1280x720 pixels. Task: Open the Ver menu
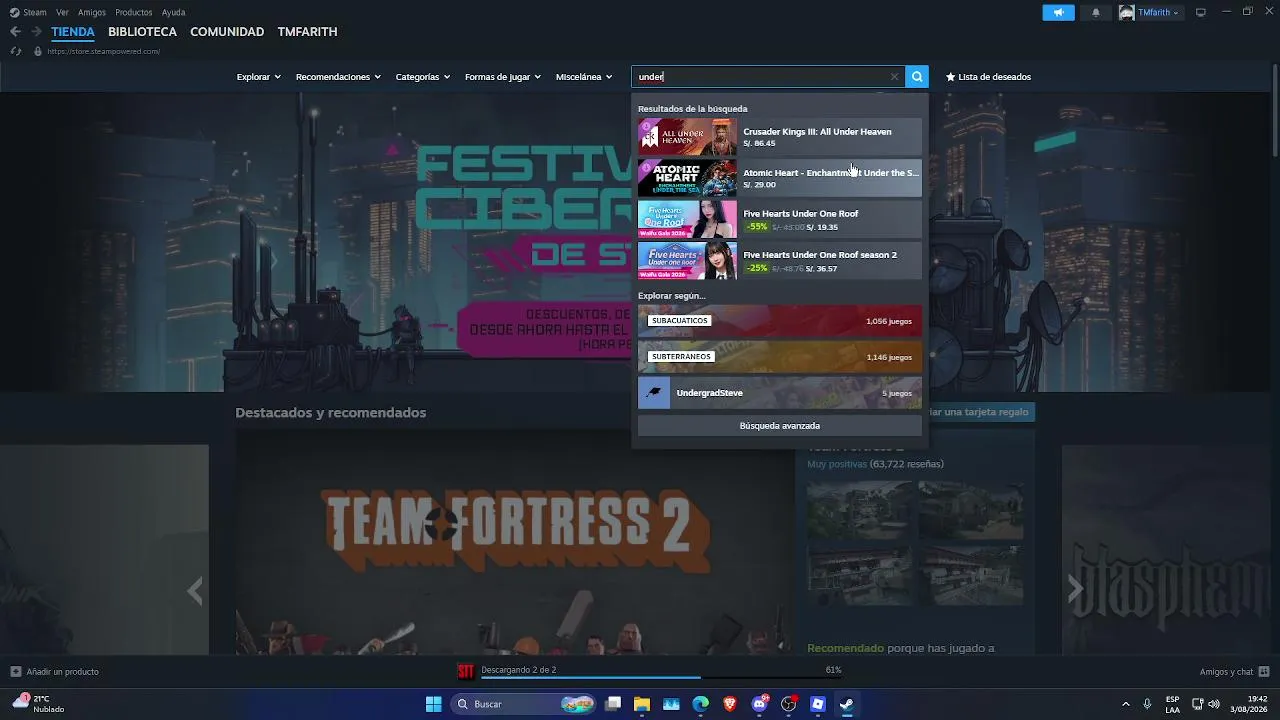click(x=62, y=13)
